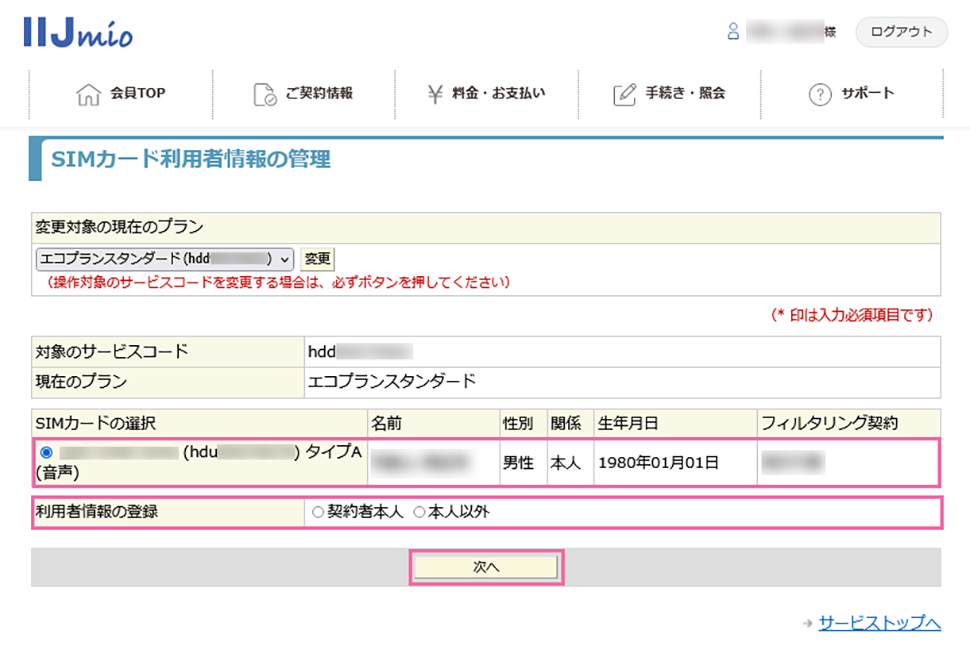This screenshot has width=970, height=649.
Task: Choose the 契約者本人 radio option
Action: click(x=318, y=512)
